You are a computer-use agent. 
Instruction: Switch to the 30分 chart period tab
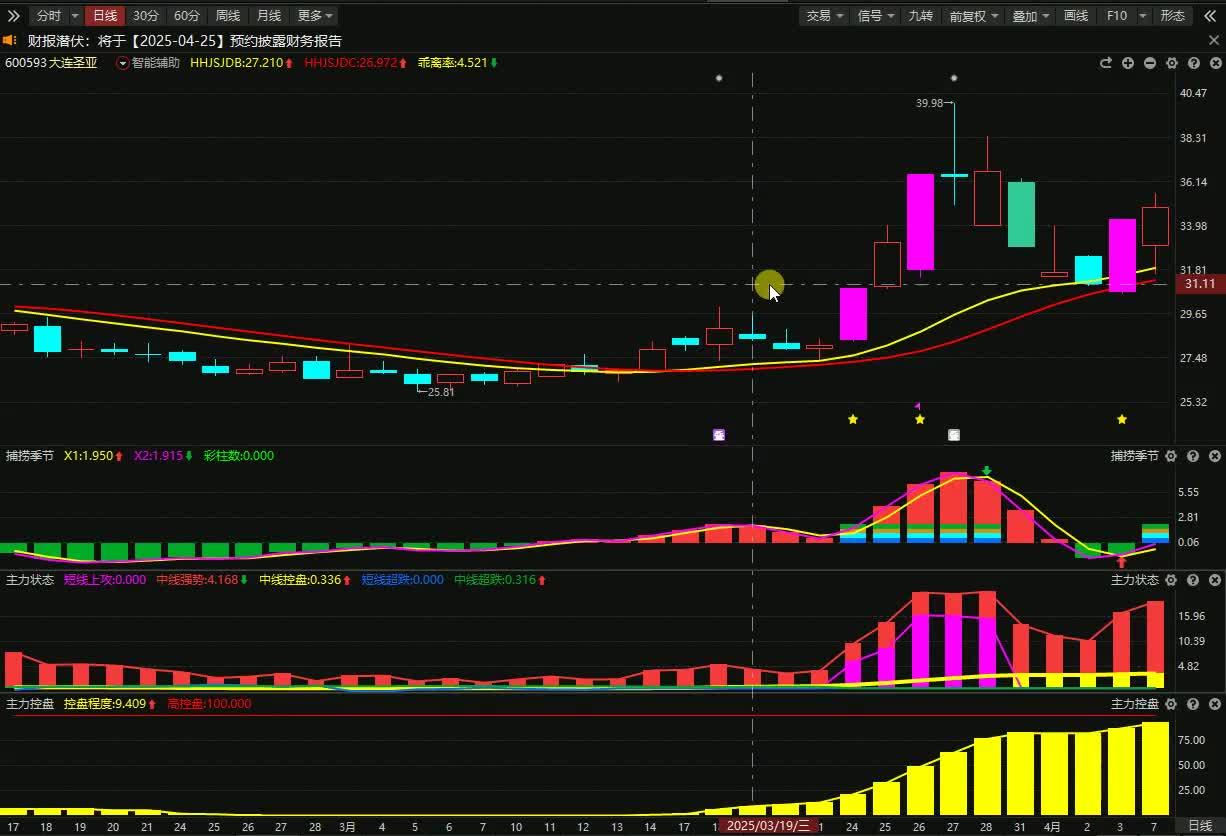point(146,16)
